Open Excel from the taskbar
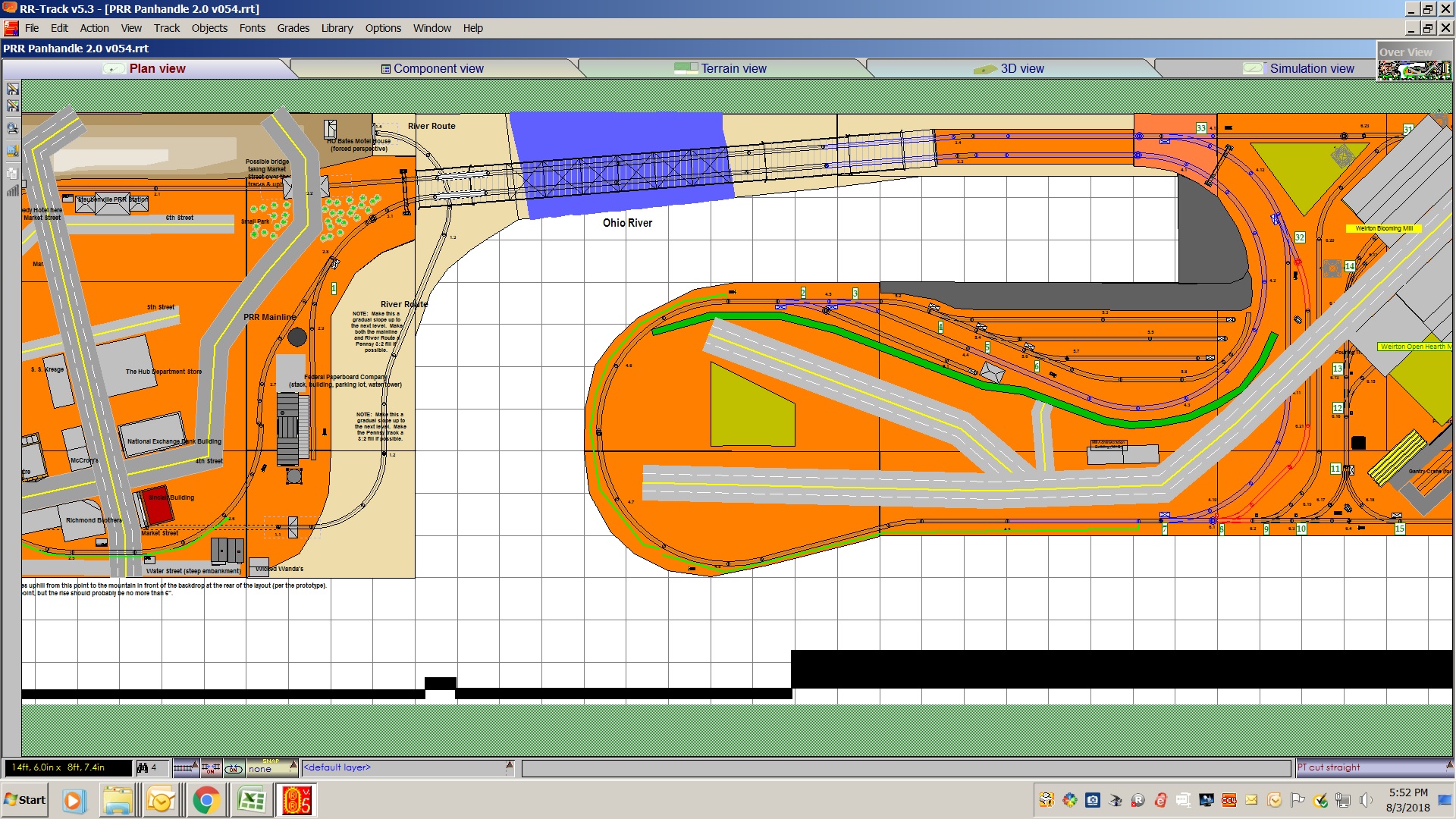Screen dimensions: 1456x819 tap(251, 801)
